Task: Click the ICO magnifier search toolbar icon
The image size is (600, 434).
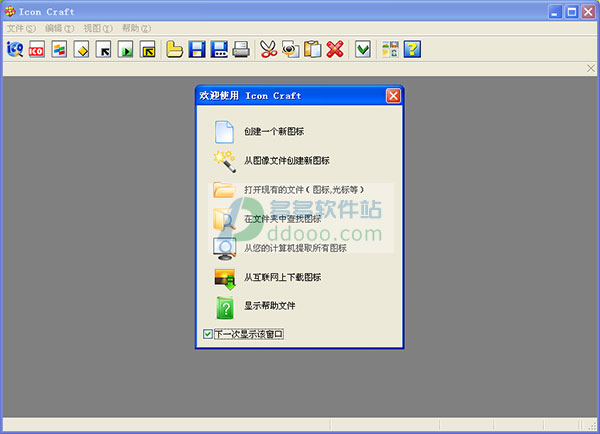Action: tap(15, 49)
